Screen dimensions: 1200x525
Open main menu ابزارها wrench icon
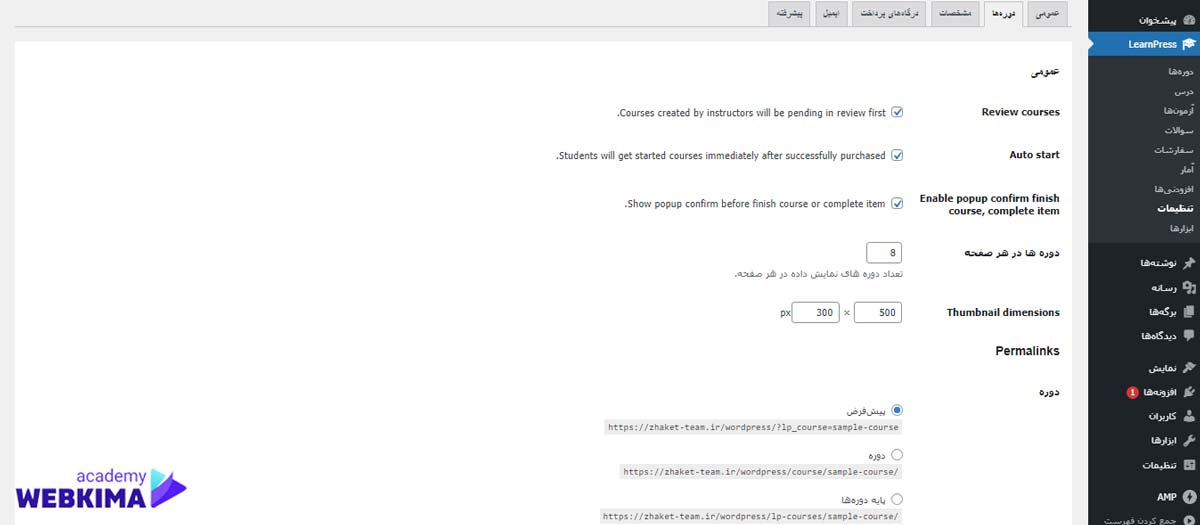click(1188, 440)
